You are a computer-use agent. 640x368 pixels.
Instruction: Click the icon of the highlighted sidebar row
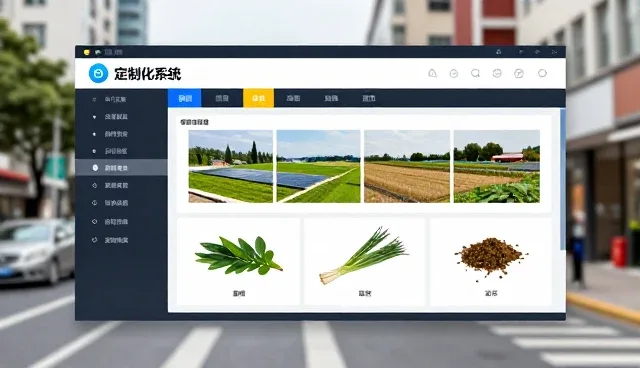click(95, 168)
